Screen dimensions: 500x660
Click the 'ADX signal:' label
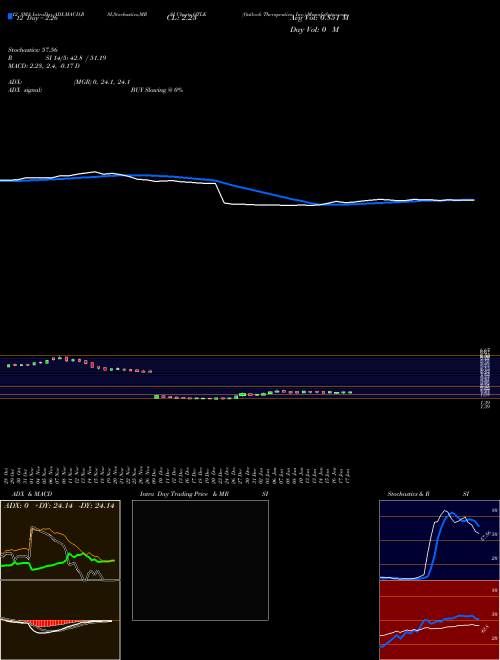point(25,90)
